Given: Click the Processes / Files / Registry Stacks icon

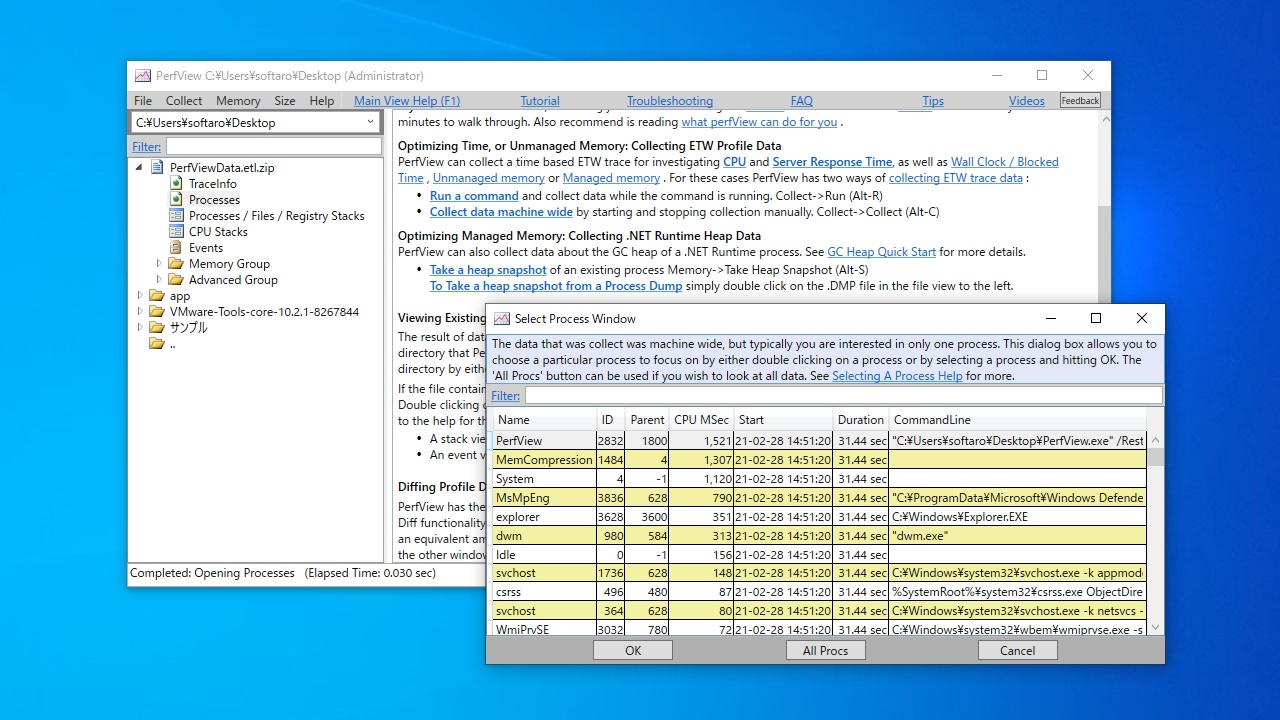Looking at the screenshot, I should [x=176, y=216].
